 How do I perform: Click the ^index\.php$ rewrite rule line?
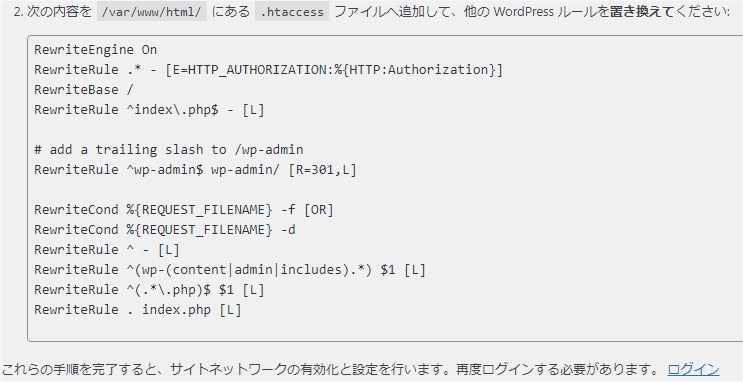[149, 110]
